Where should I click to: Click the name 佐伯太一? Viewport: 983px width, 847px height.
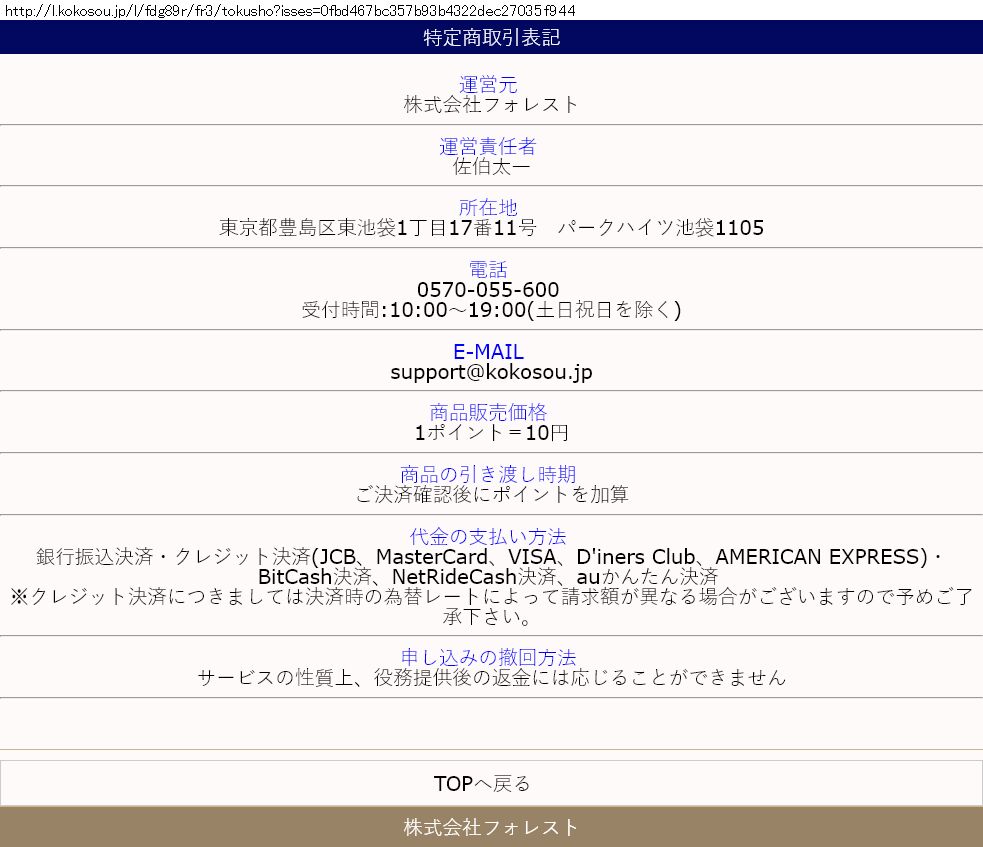point(491,166)
